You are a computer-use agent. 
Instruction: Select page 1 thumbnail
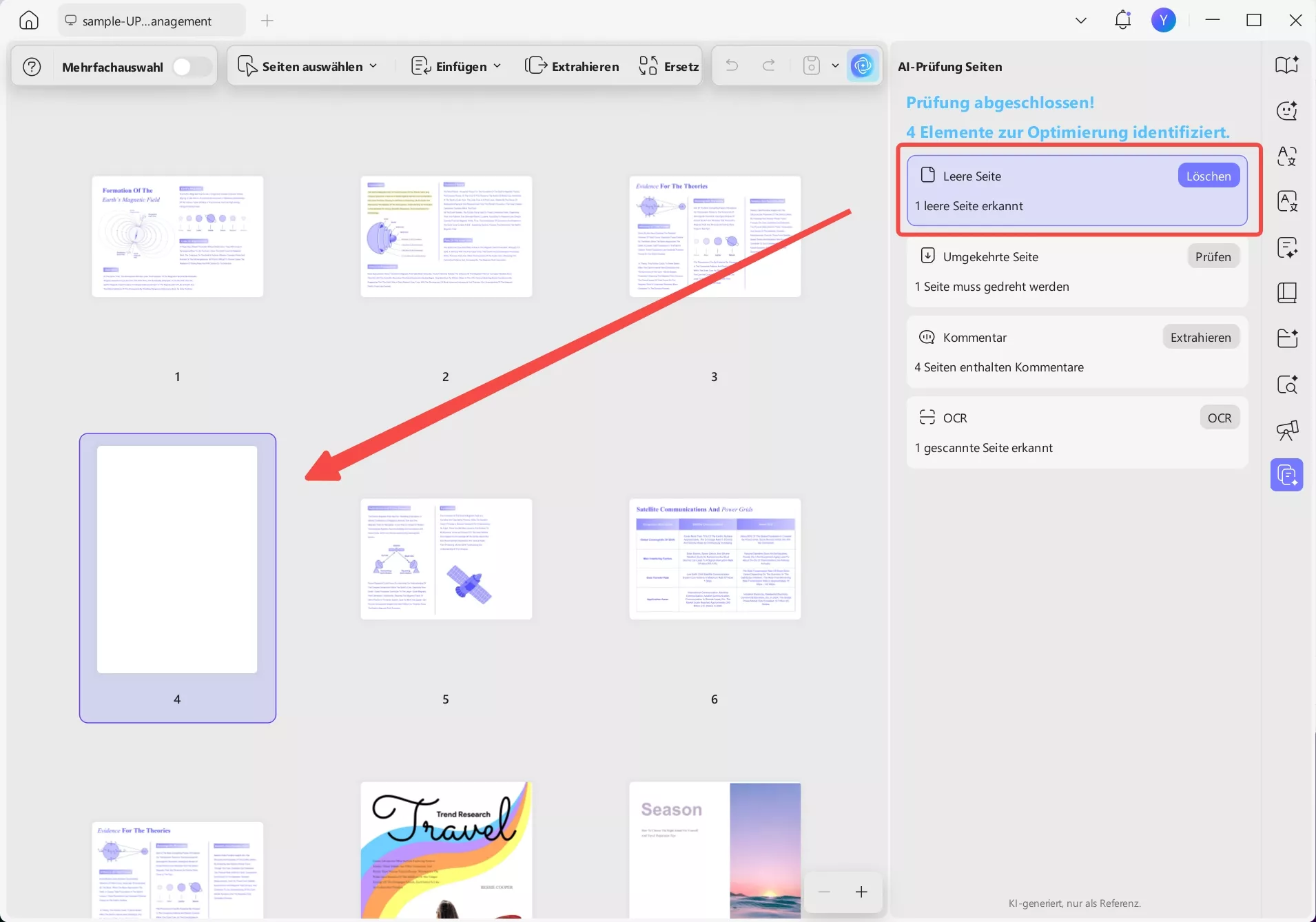[x=178, y=236]
